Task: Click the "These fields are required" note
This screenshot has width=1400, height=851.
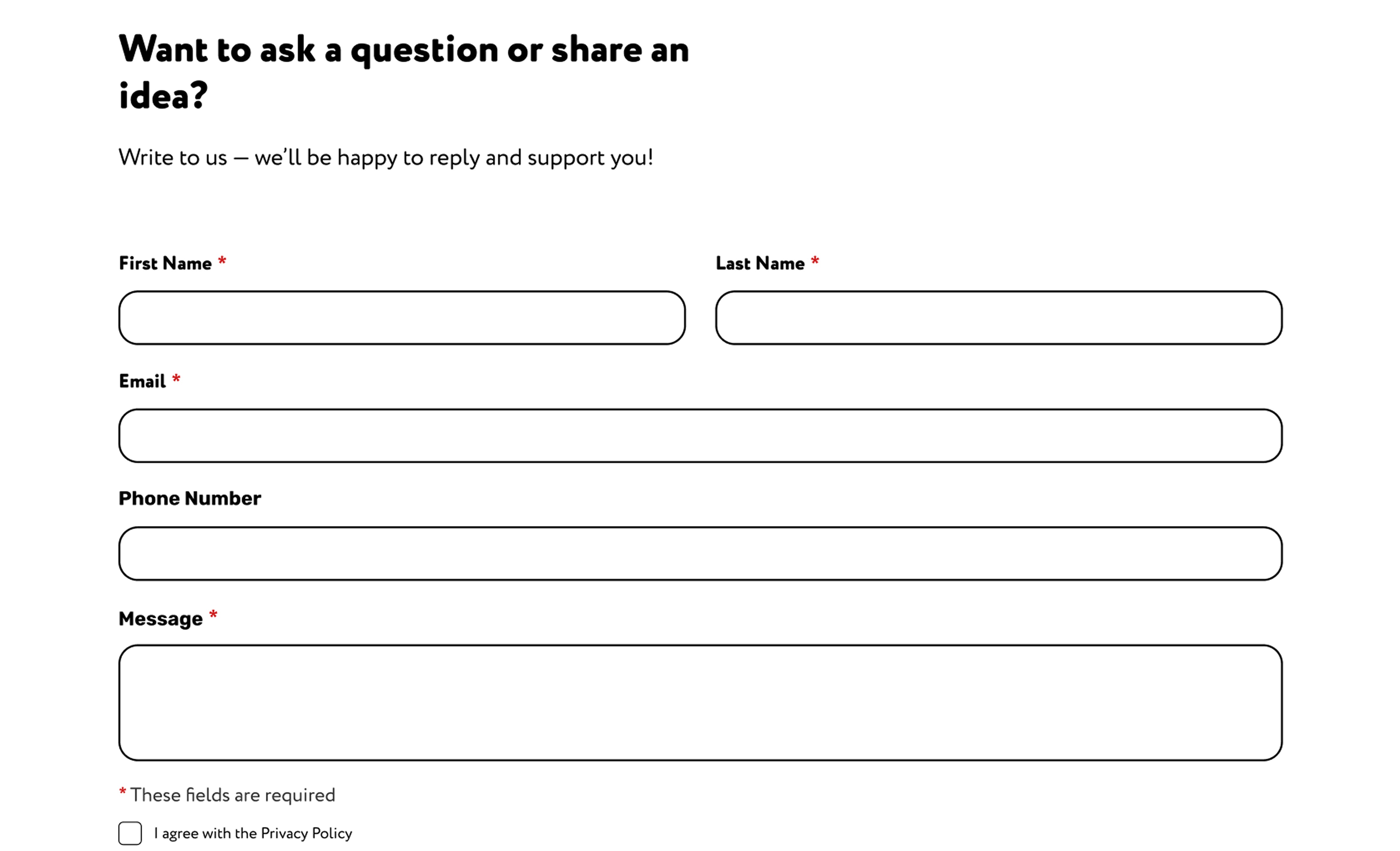Action: [232, 795]
